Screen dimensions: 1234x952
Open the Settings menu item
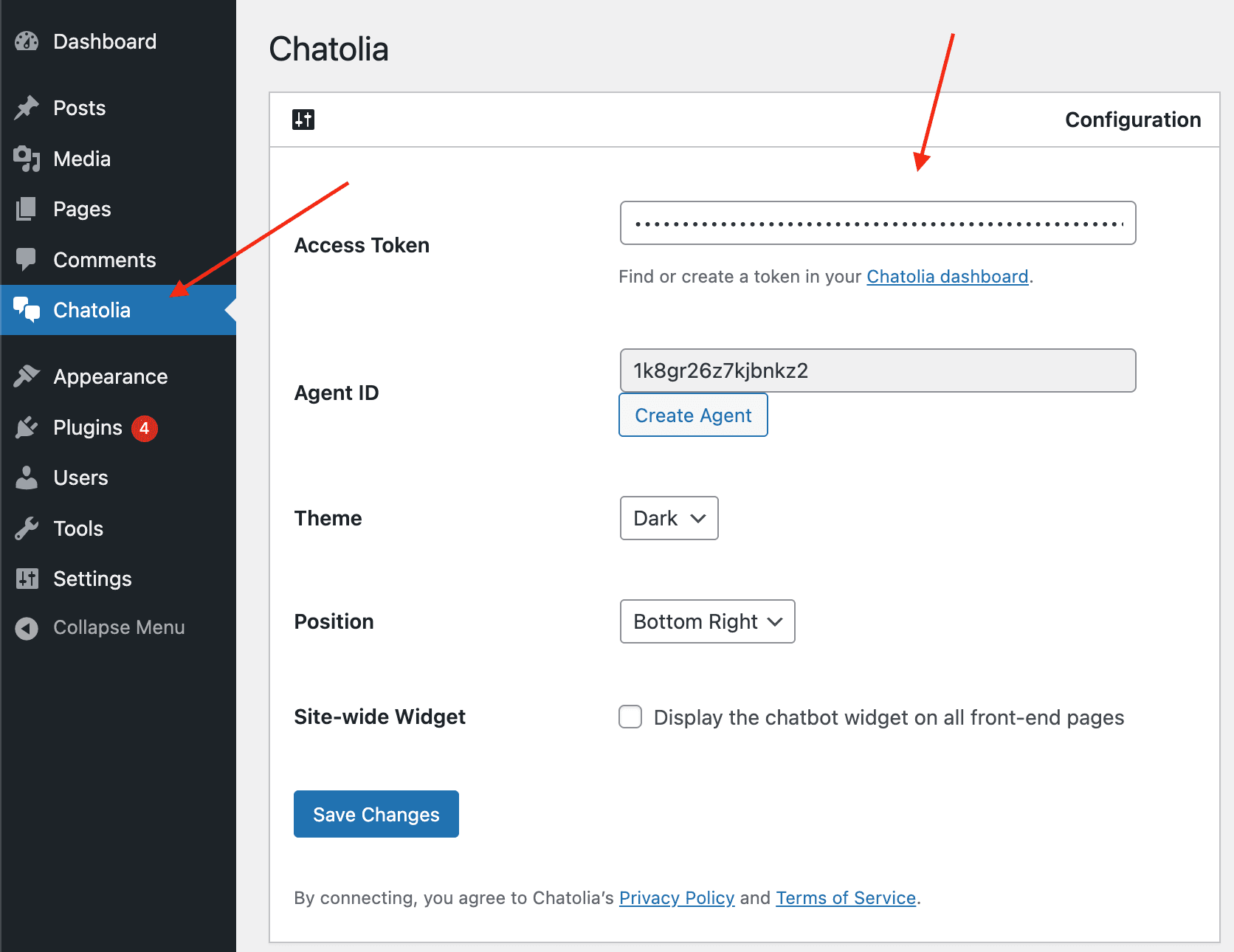(x=92, y=579)
